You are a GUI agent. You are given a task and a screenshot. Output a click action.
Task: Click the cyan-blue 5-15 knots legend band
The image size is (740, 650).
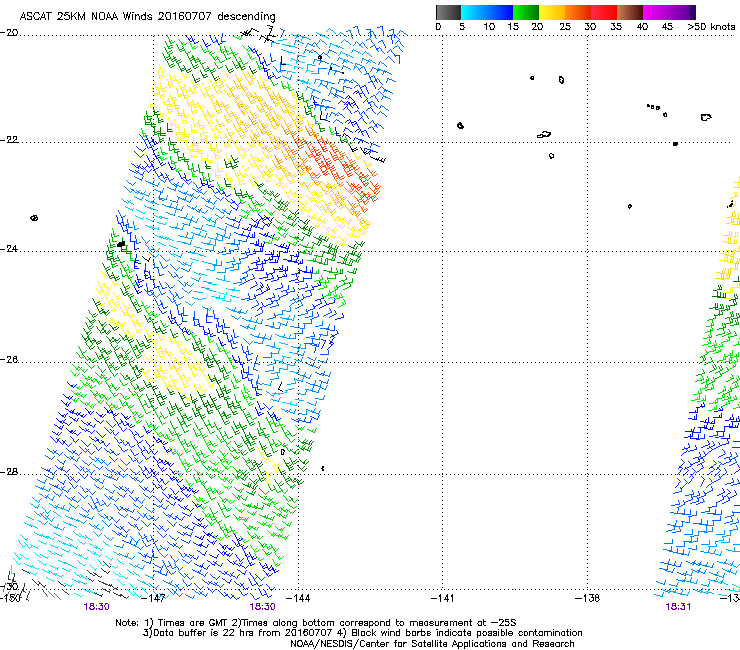487,12
